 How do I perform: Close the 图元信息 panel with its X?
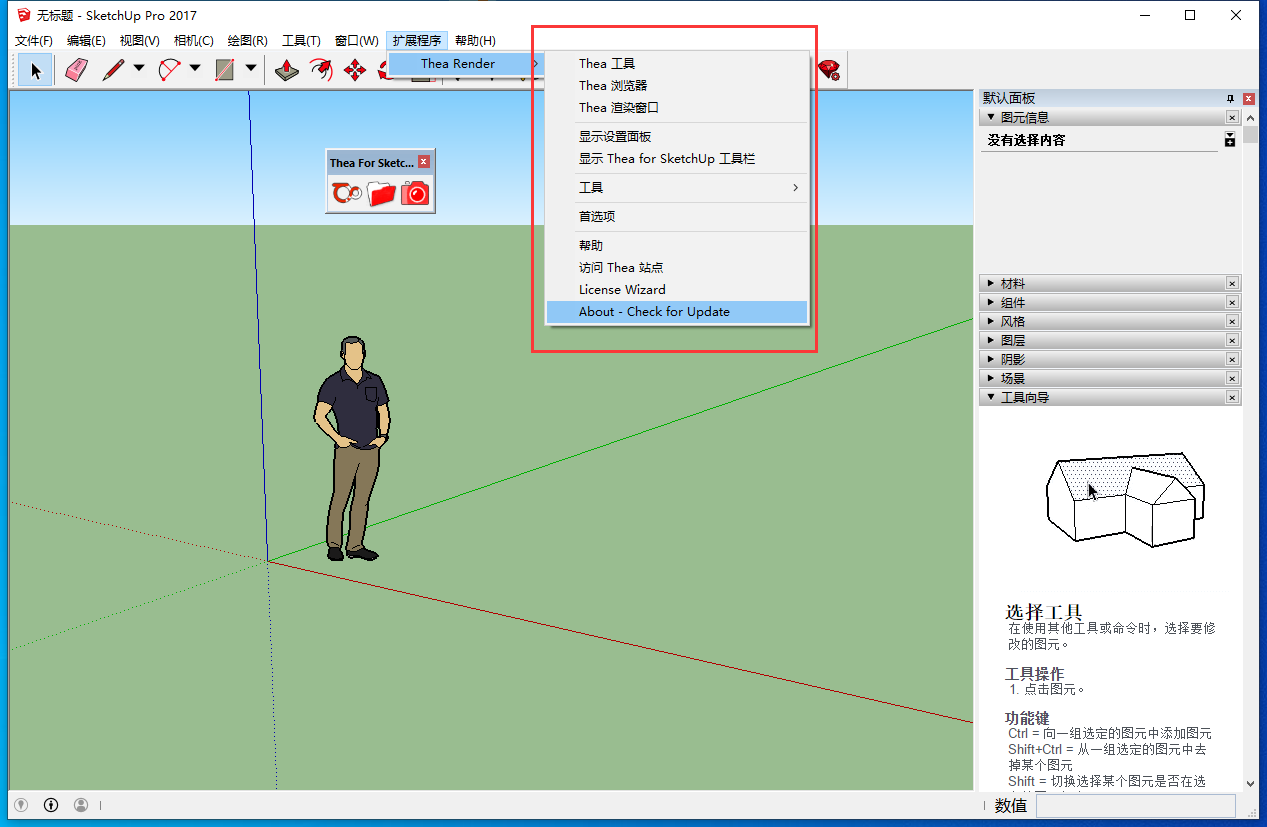tap(1232, 117)
